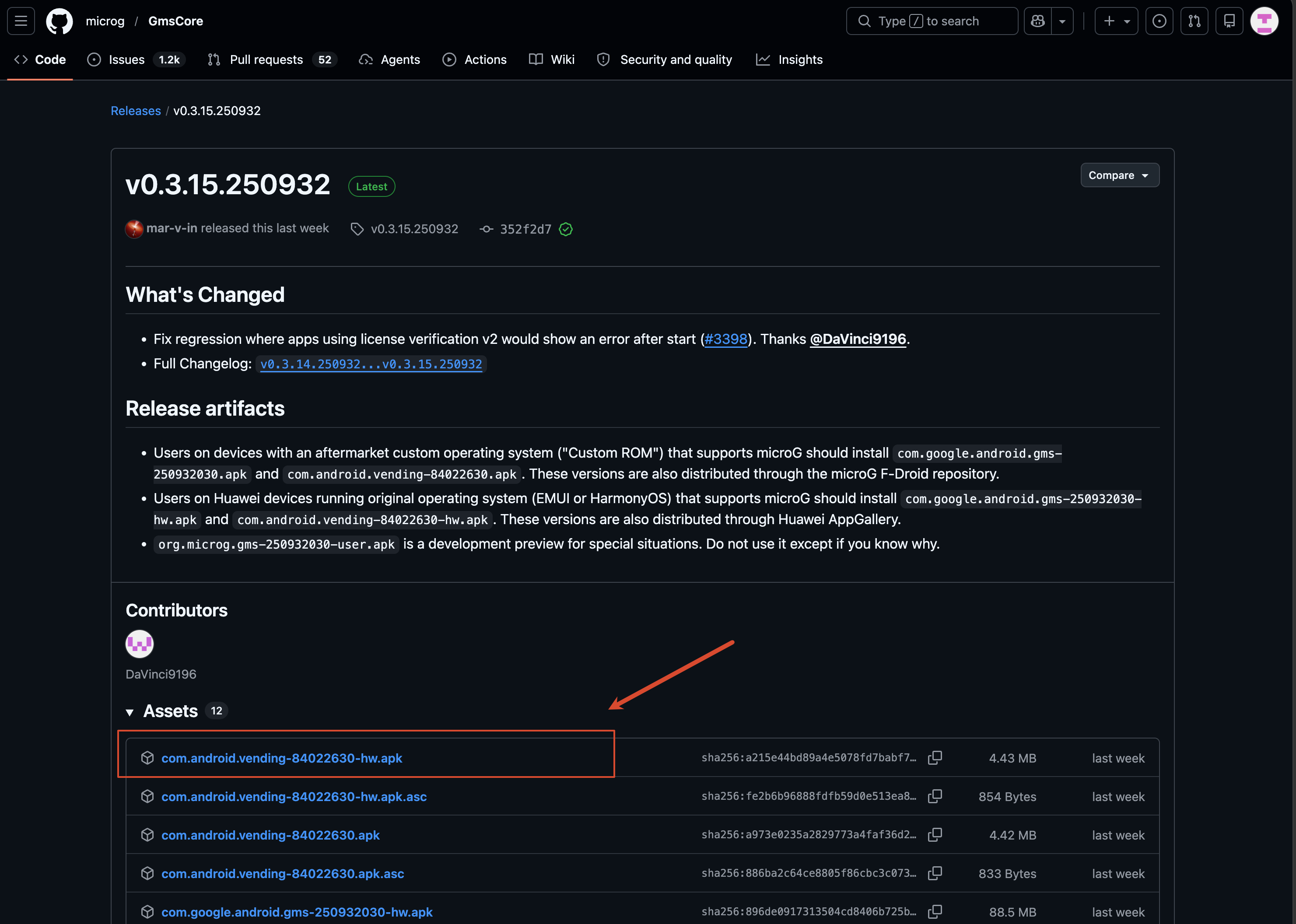
Task: Open the user profile avatar menu
Action: click(1264, 21)
